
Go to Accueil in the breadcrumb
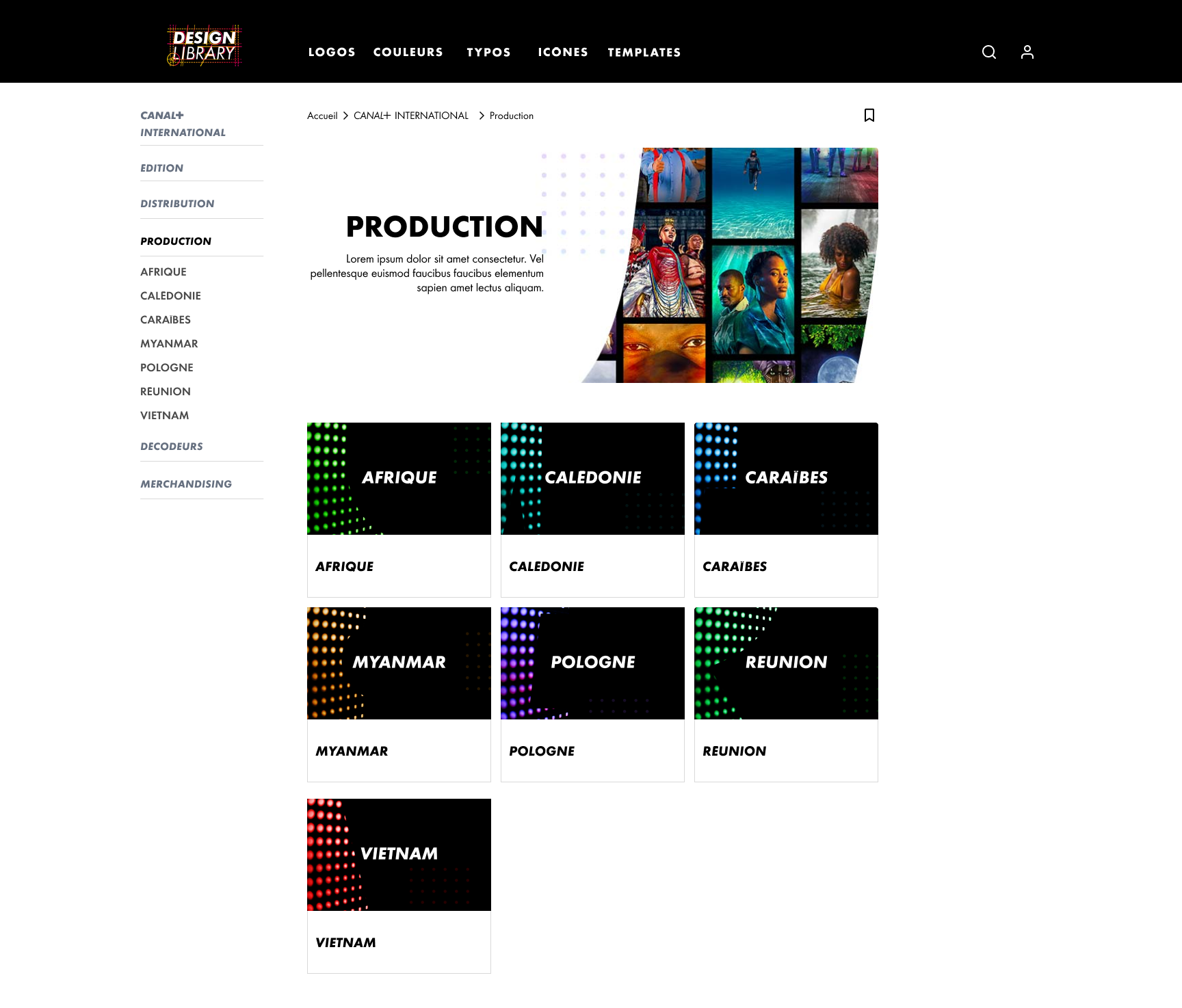tap(322, 116)
